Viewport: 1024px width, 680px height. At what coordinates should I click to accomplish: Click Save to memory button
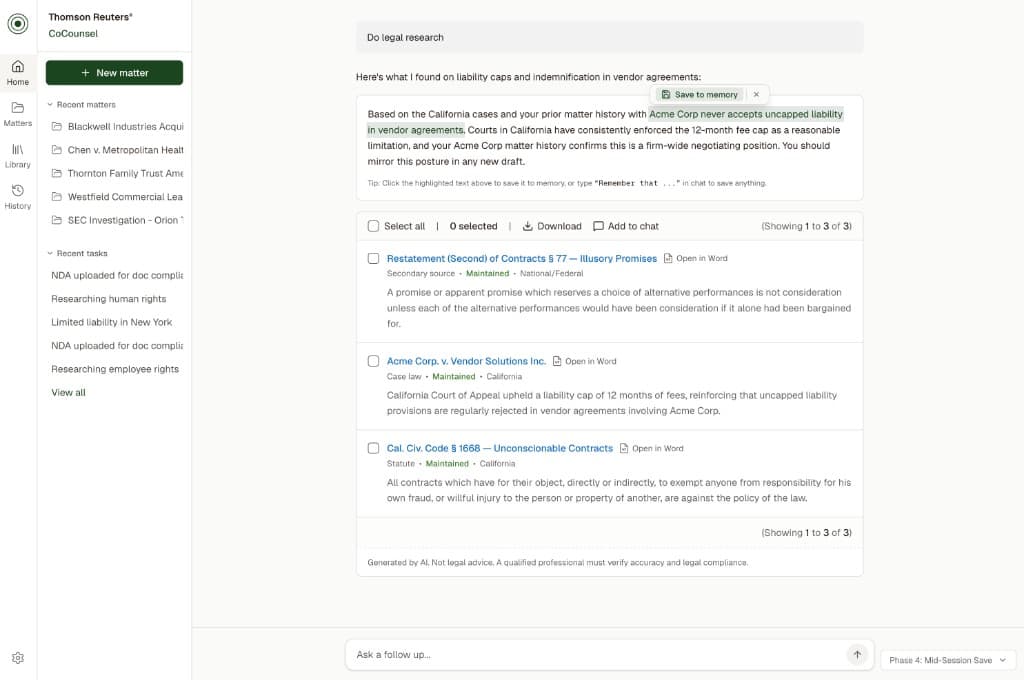(x=699, y=95)
